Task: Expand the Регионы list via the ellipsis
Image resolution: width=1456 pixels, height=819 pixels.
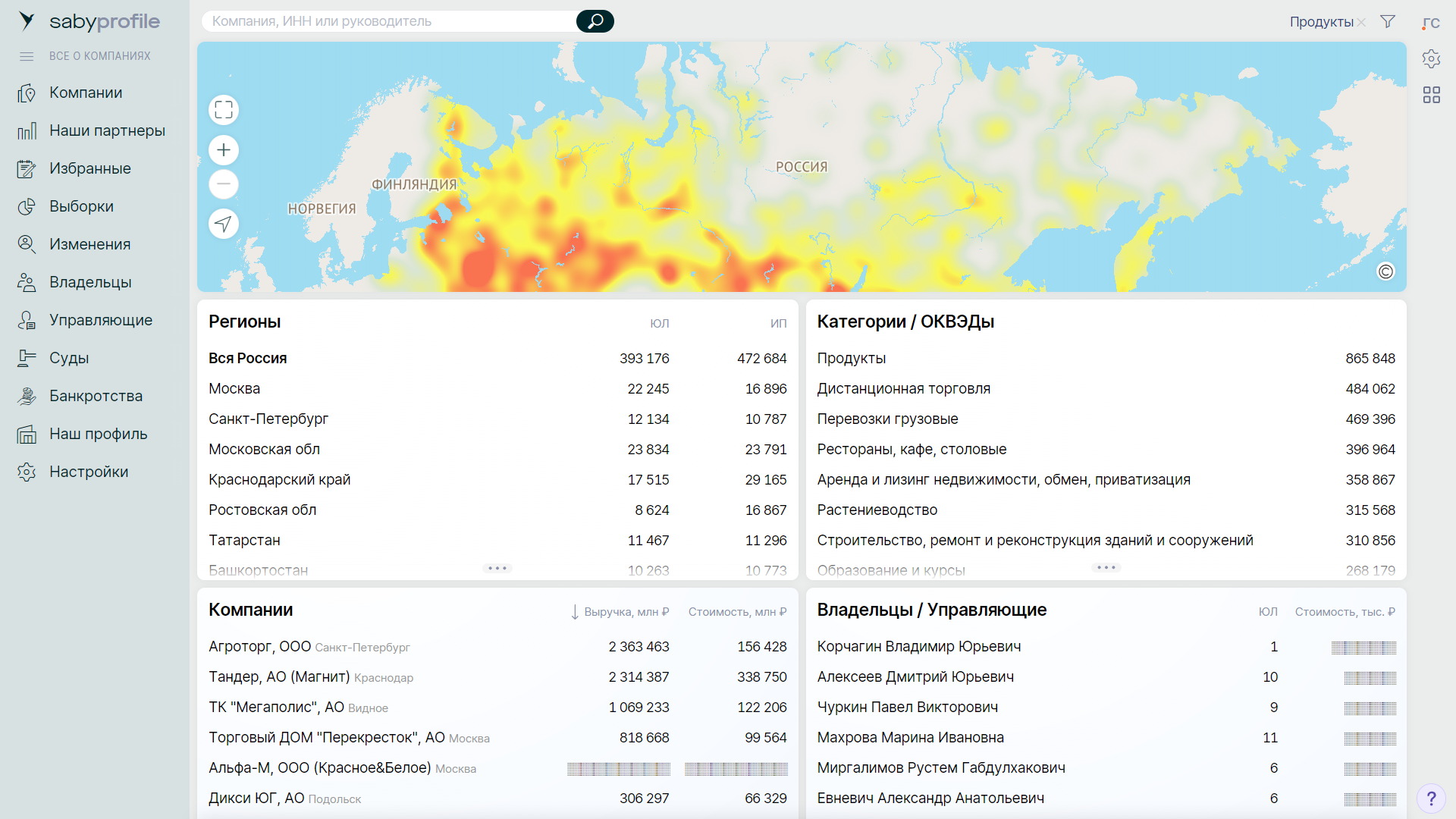Action: pos(497,567)
